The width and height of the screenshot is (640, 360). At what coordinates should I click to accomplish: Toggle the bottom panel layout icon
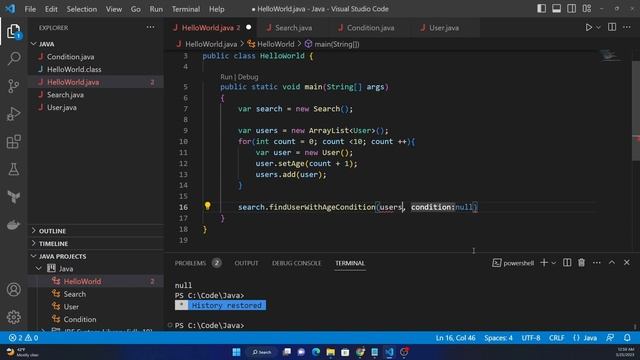556,9
